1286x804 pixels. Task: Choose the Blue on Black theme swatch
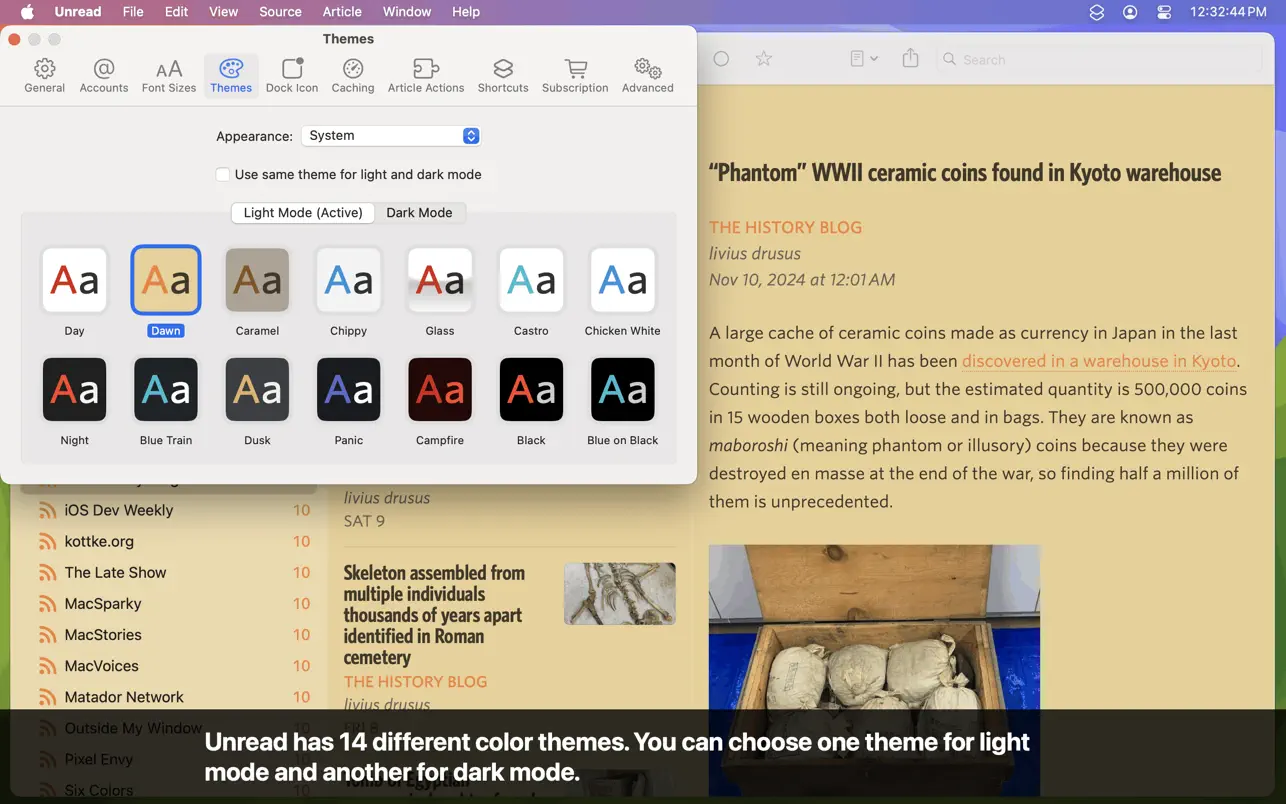[623, 390]
